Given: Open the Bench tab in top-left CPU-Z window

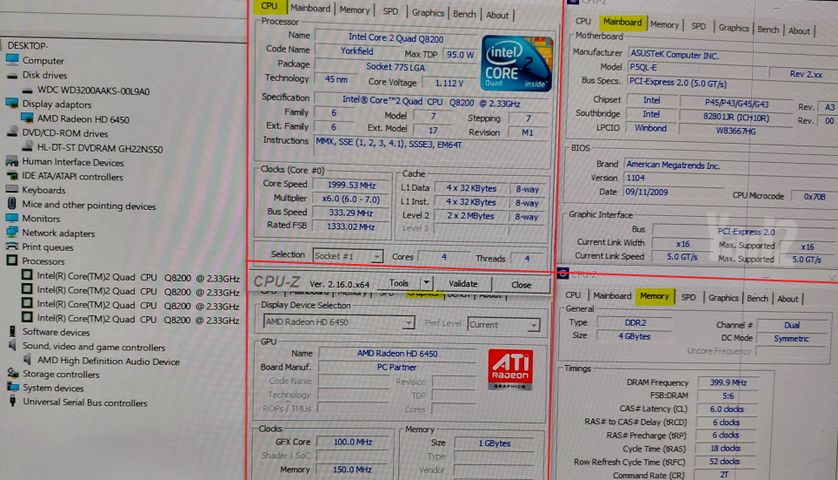Looking at the screenshot, I should 464,14.
